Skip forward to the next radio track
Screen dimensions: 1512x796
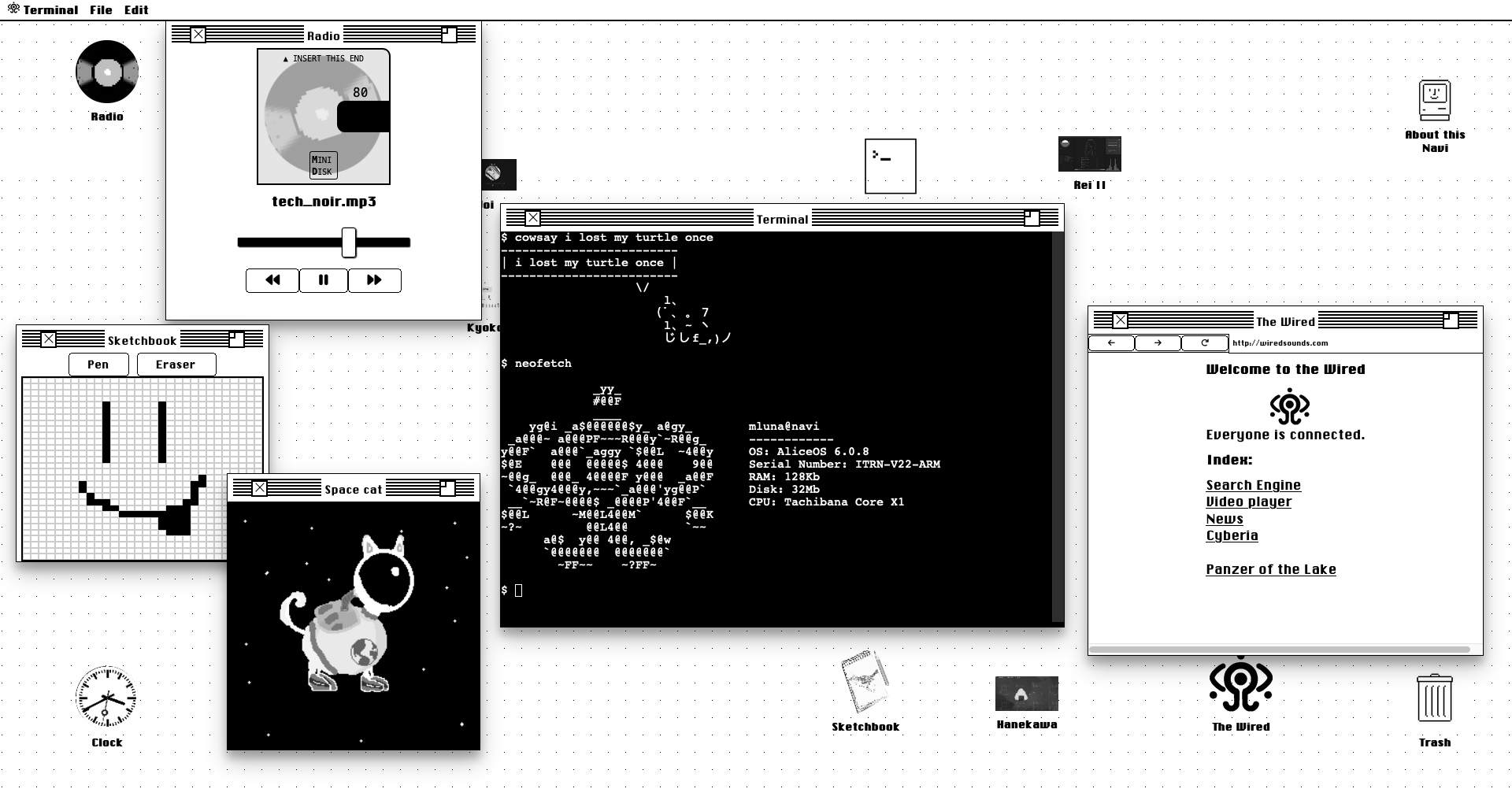tap(375, 280)
